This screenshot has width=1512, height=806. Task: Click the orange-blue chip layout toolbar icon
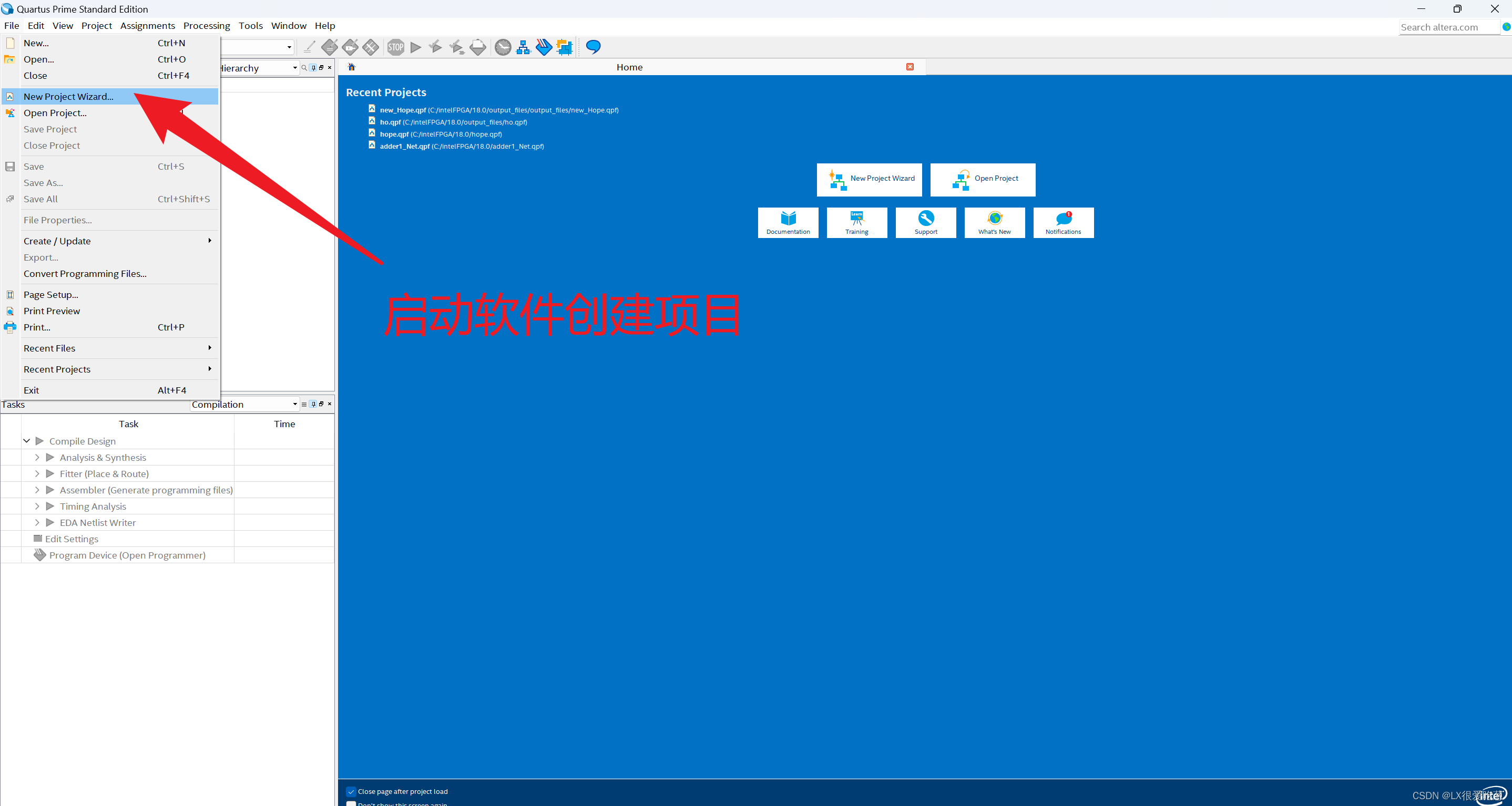pyautogui.click(x=564, y=47)
